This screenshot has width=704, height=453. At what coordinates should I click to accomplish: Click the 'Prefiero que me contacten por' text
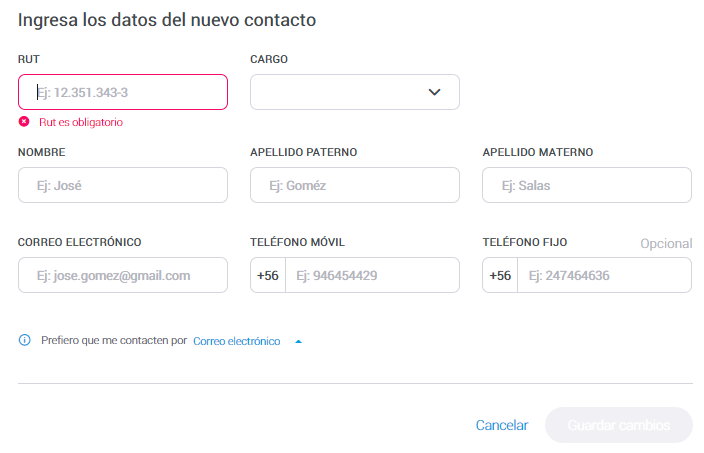(x=114, y=340)
